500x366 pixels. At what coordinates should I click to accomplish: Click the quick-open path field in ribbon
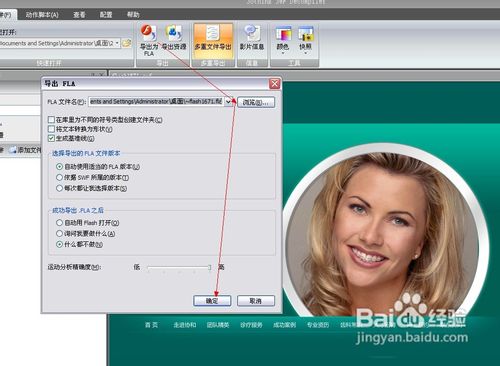point(57,43)
